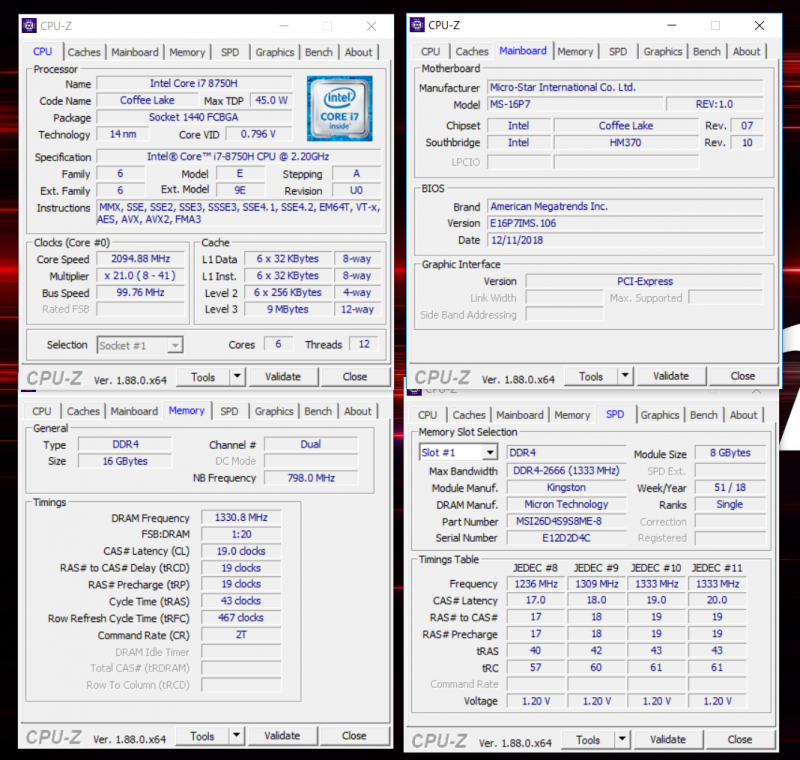Click the motherboard model 'MS-16P7'

[x=576, y=104]
